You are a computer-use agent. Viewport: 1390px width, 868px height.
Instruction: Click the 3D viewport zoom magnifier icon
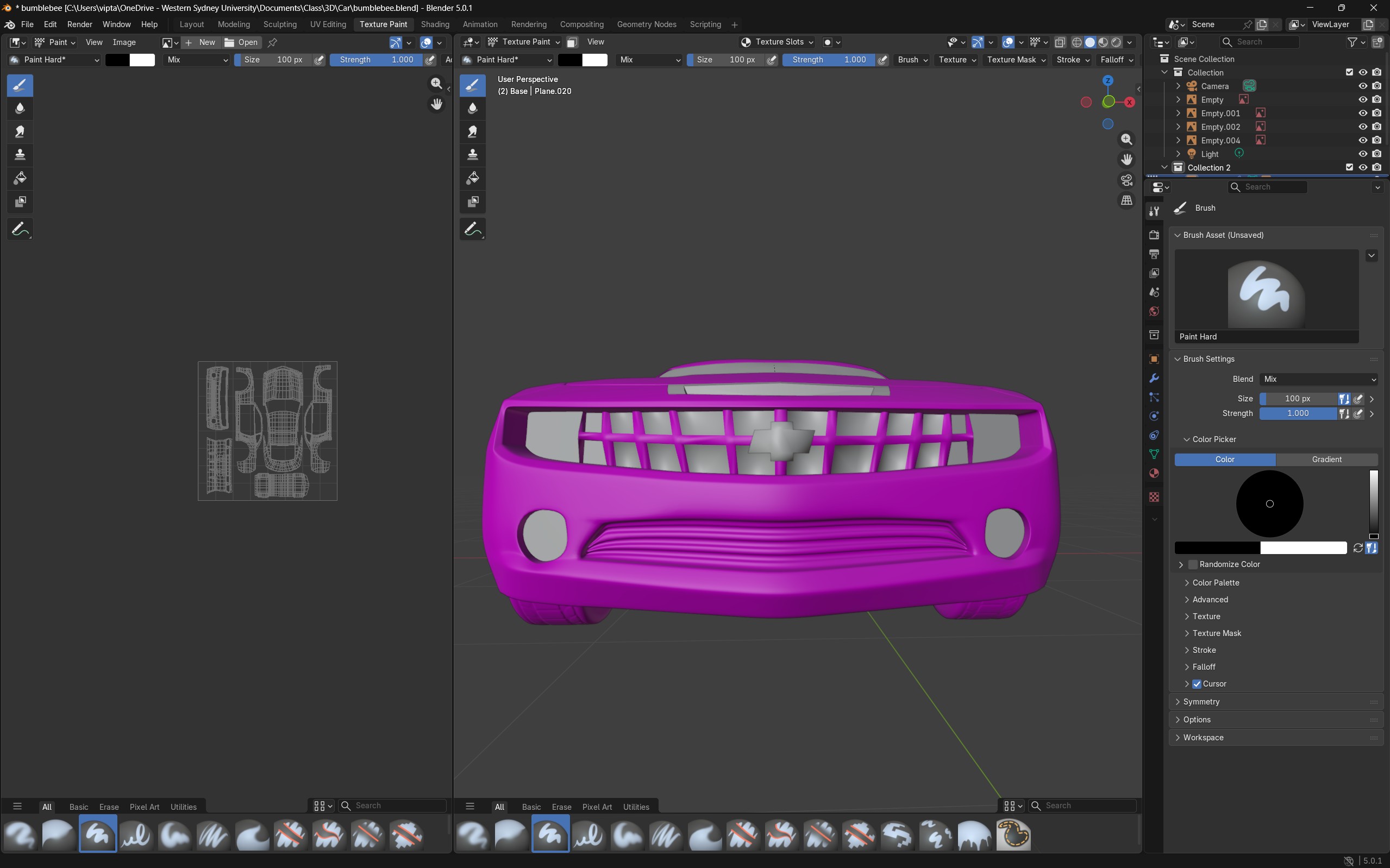coord(1126,140)
